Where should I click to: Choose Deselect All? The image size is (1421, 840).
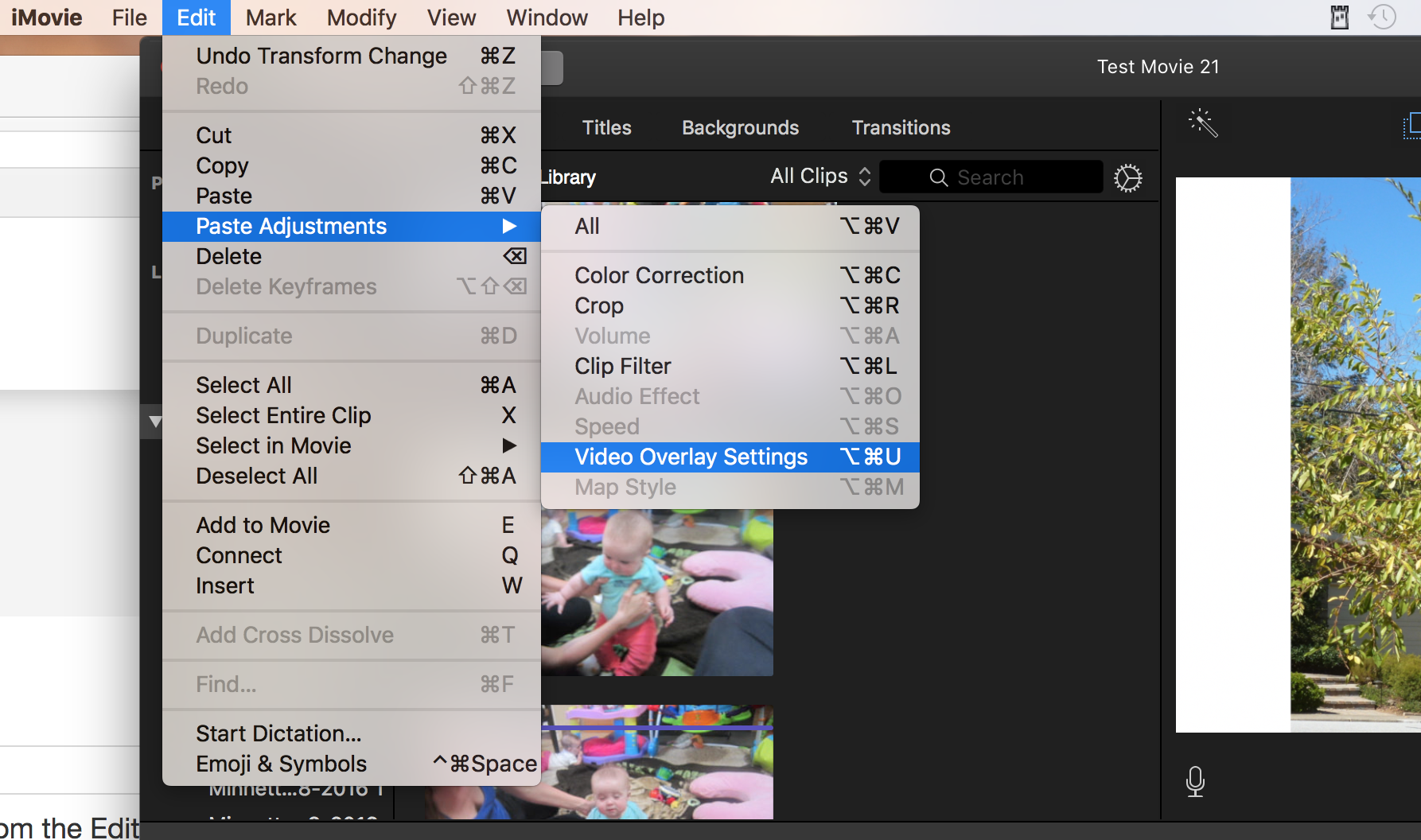[352, 476]
